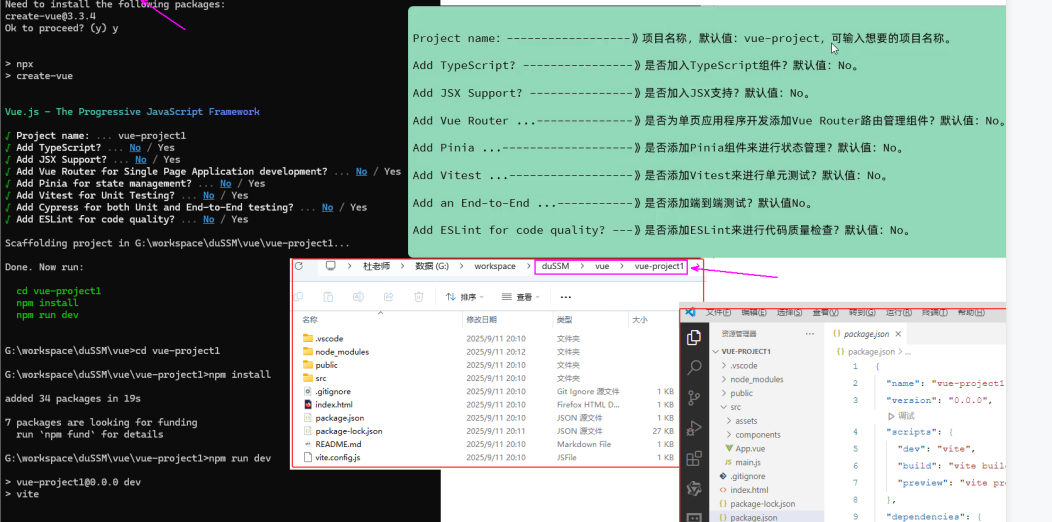
Task: Open the 文件(F) menu in VS Code
Action: 718,313
